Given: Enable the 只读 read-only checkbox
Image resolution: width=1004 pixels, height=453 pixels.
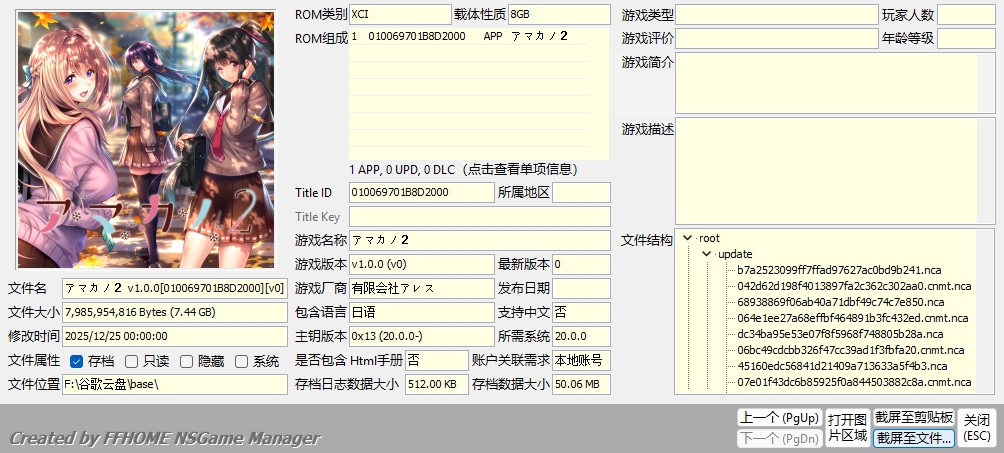Looking at the screenshot, I should pyautogui.click(x=131, y=361).
